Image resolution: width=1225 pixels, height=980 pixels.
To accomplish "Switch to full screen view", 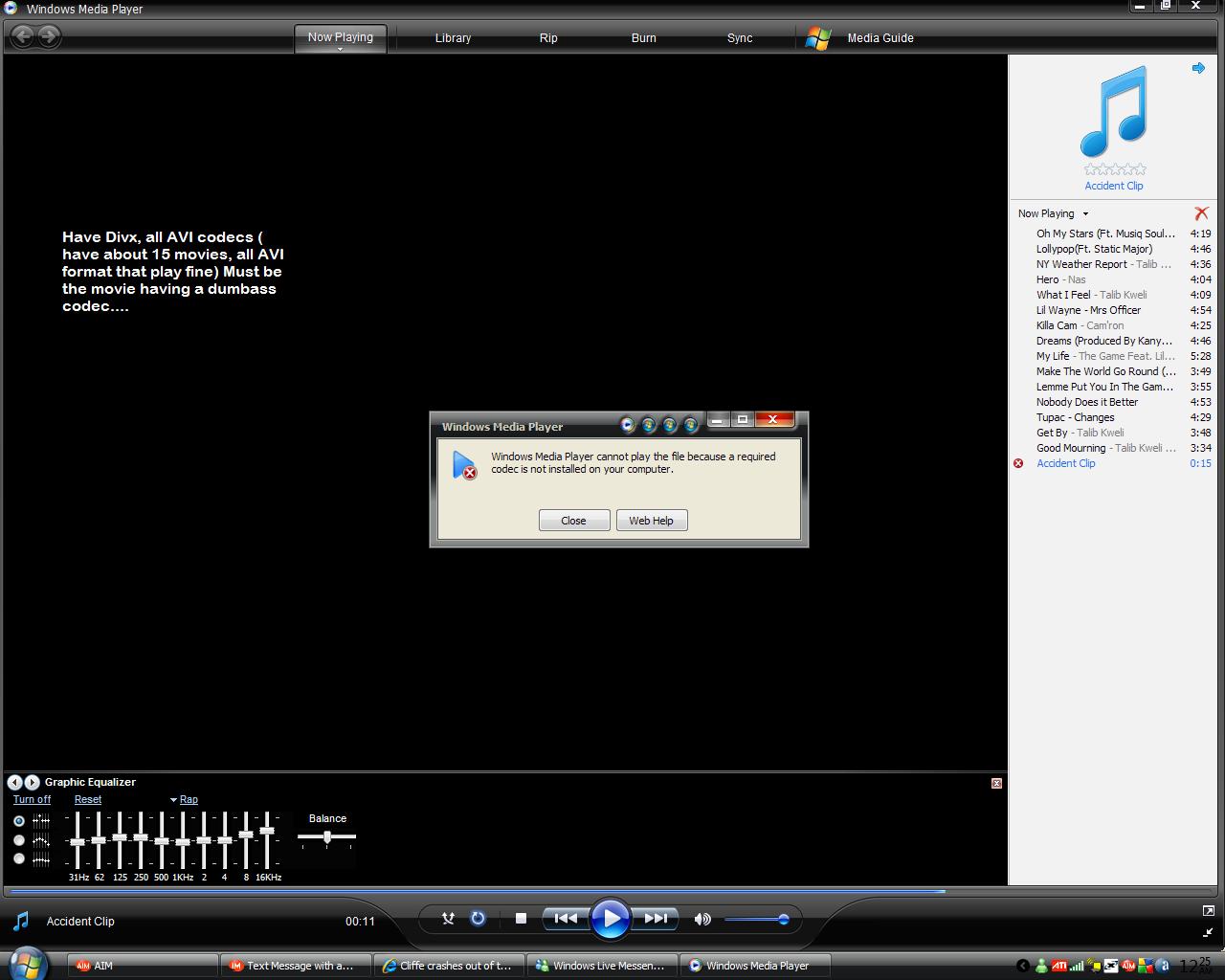I will (x=1208, y=911).
